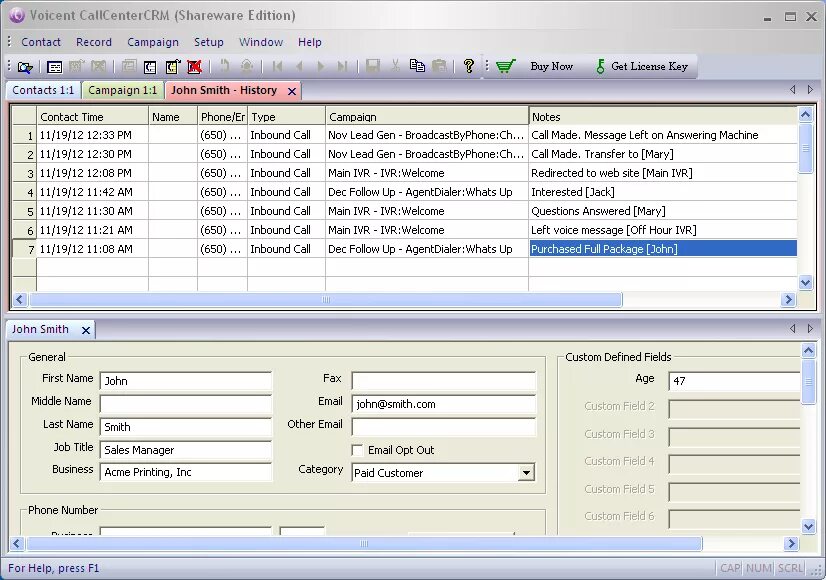826x580 pixels.
Task: Click the red X delete record icon
Action: (194, 67)
